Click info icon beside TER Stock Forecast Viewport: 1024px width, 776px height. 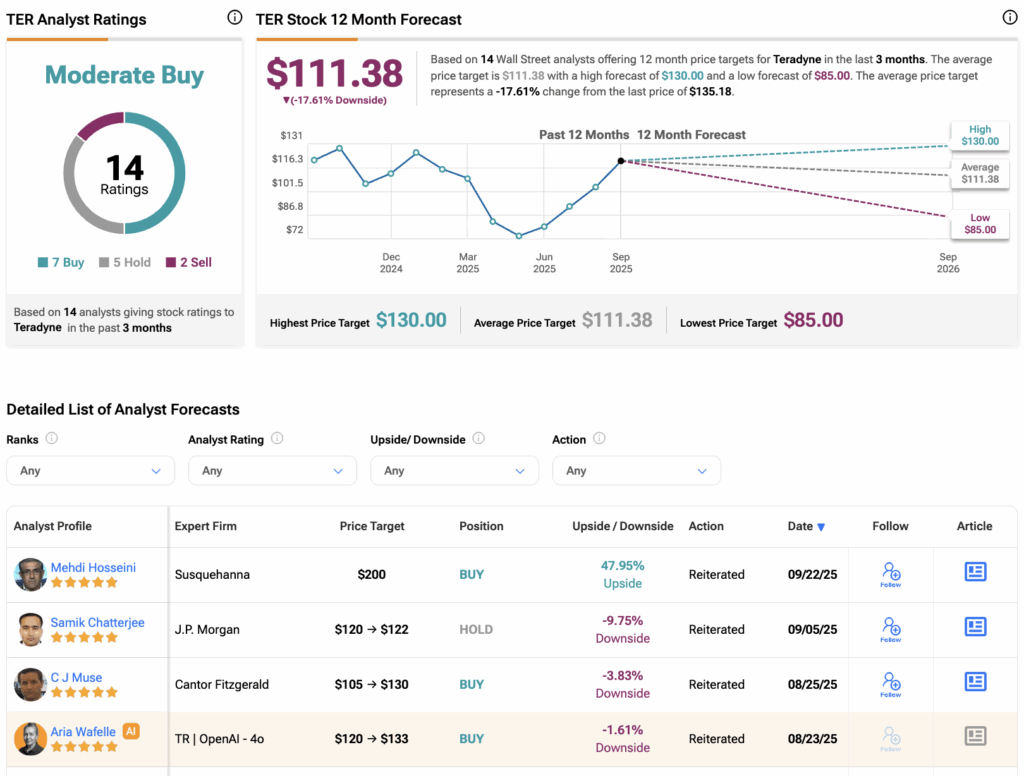coord(1009,18)
